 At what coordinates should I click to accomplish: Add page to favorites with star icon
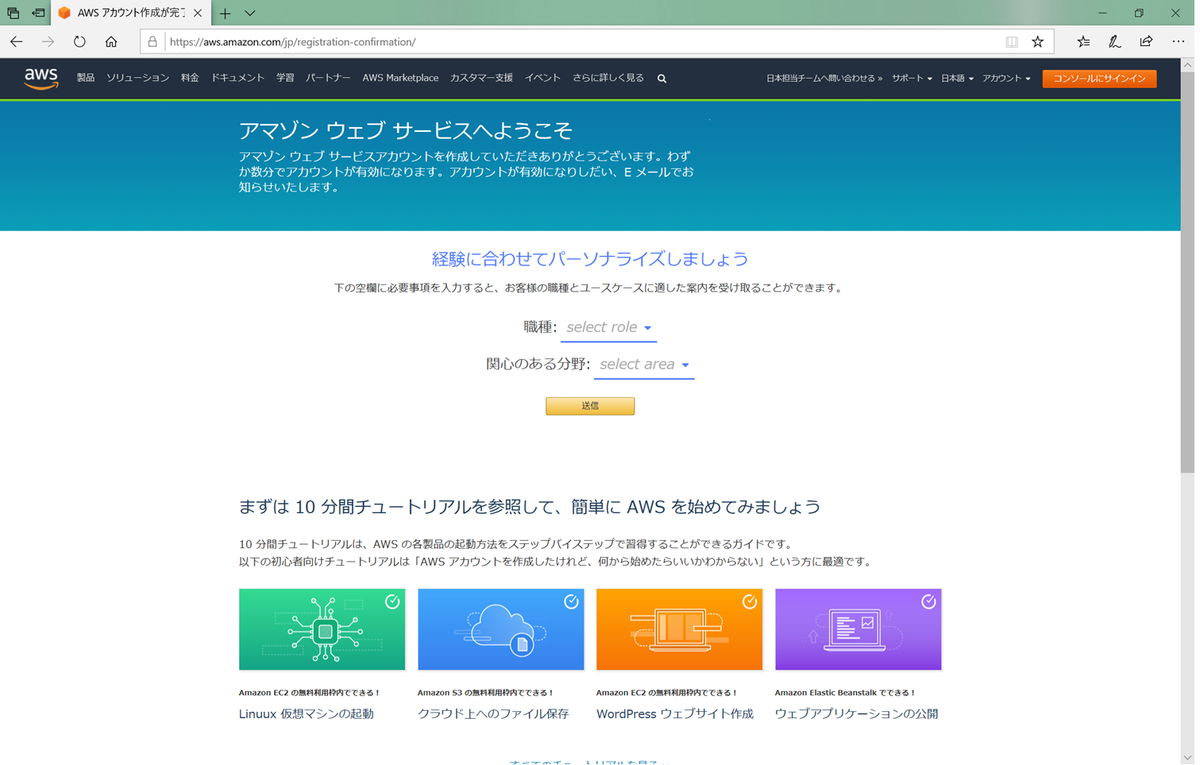point(1038,42)
